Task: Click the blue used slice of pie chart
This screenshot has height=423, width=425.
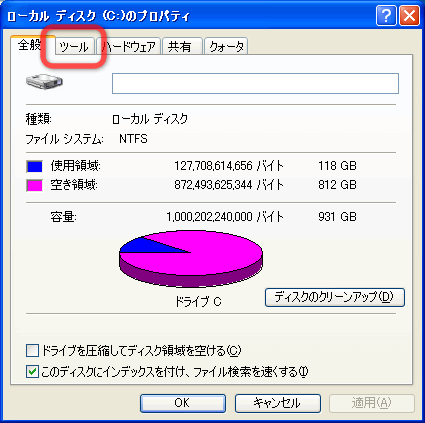Action: tap(147, 246)
